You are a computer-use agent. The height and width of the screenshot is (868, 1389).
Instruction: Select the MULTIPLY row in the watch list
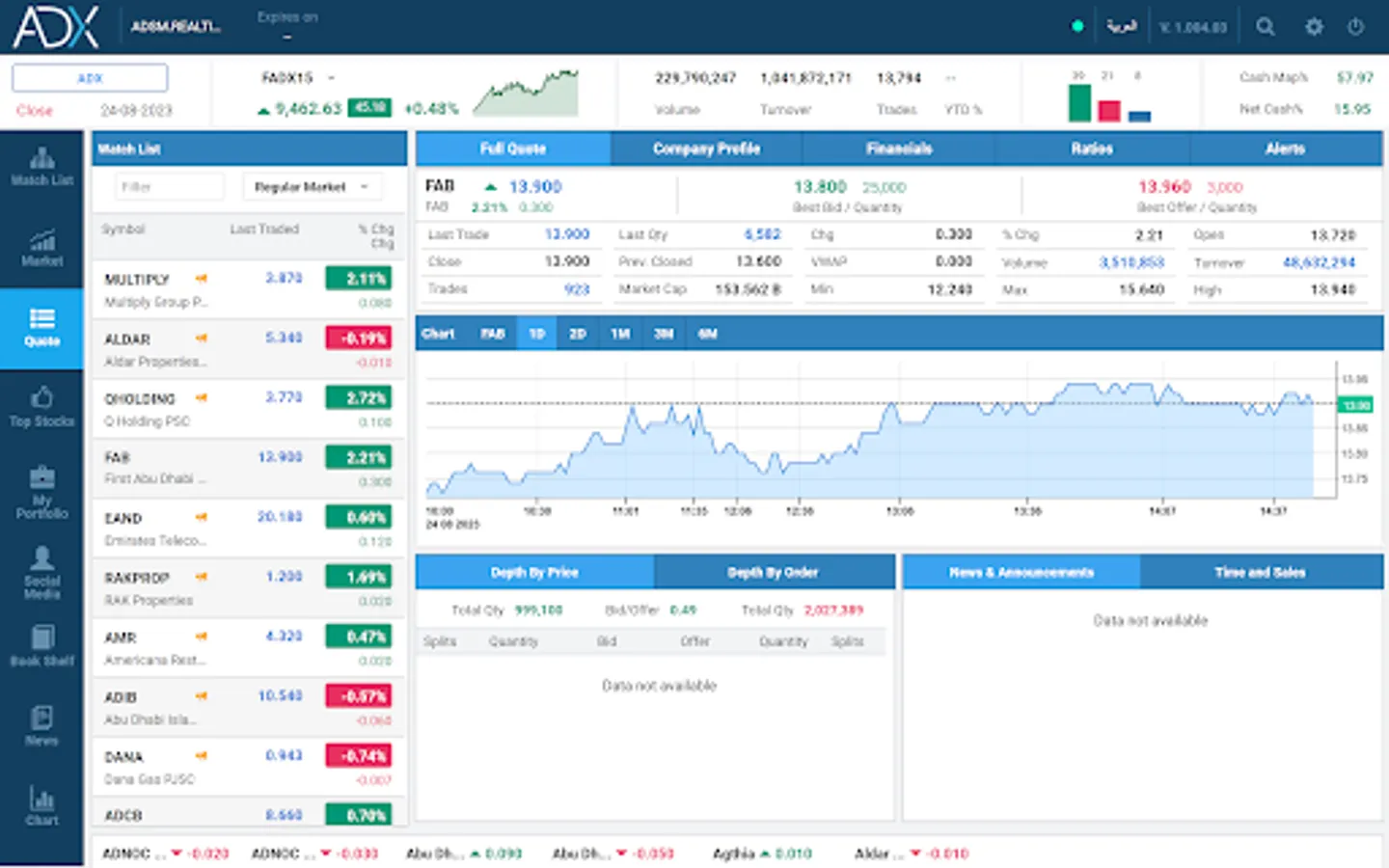click(249, 288)
